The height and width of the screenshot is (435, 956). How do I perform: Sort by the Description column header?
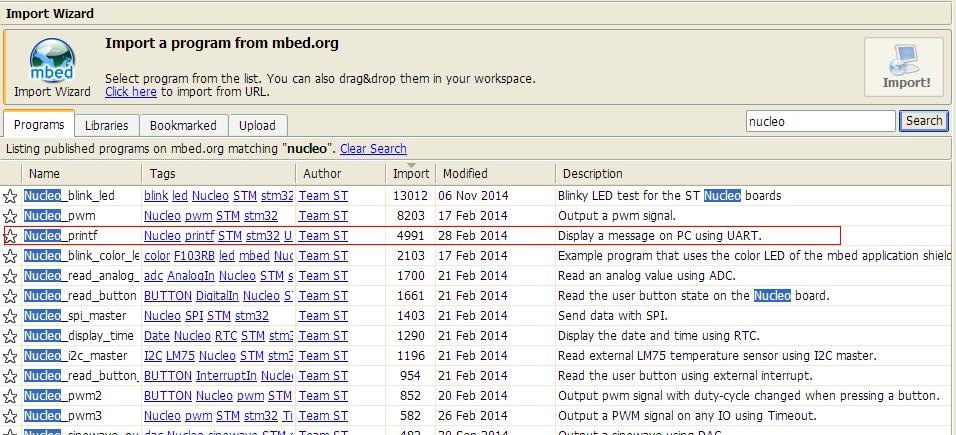pyautogui.click(x=755, y=173)
